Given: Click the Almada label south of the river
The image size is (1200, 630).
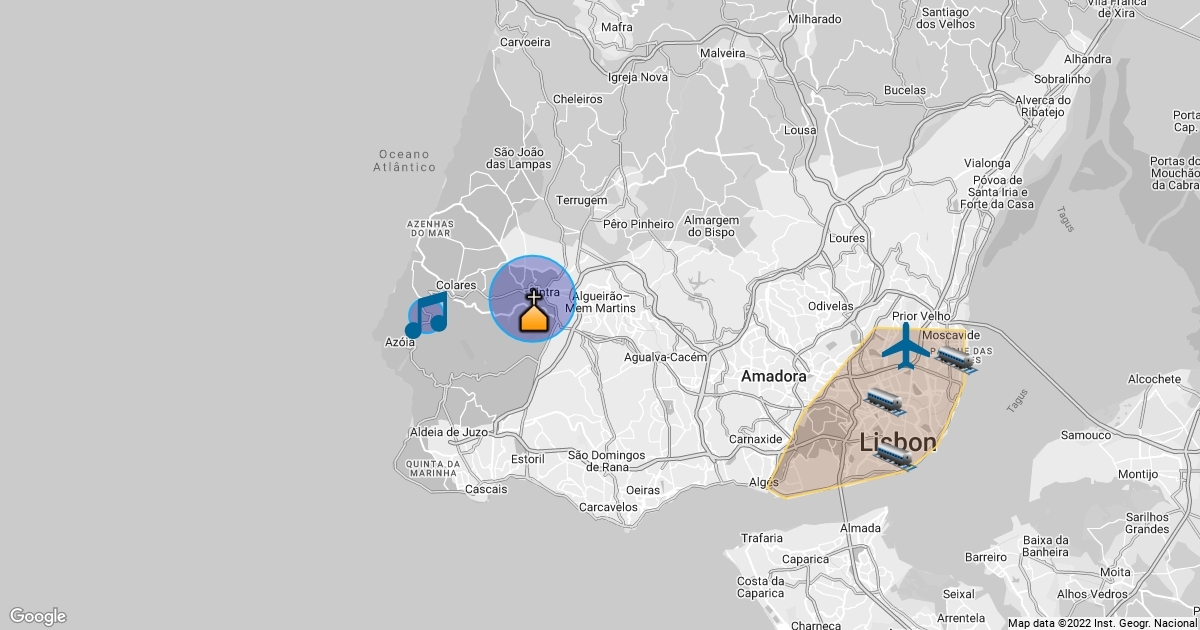Looking at the screenshot, I should coord(860,528).
